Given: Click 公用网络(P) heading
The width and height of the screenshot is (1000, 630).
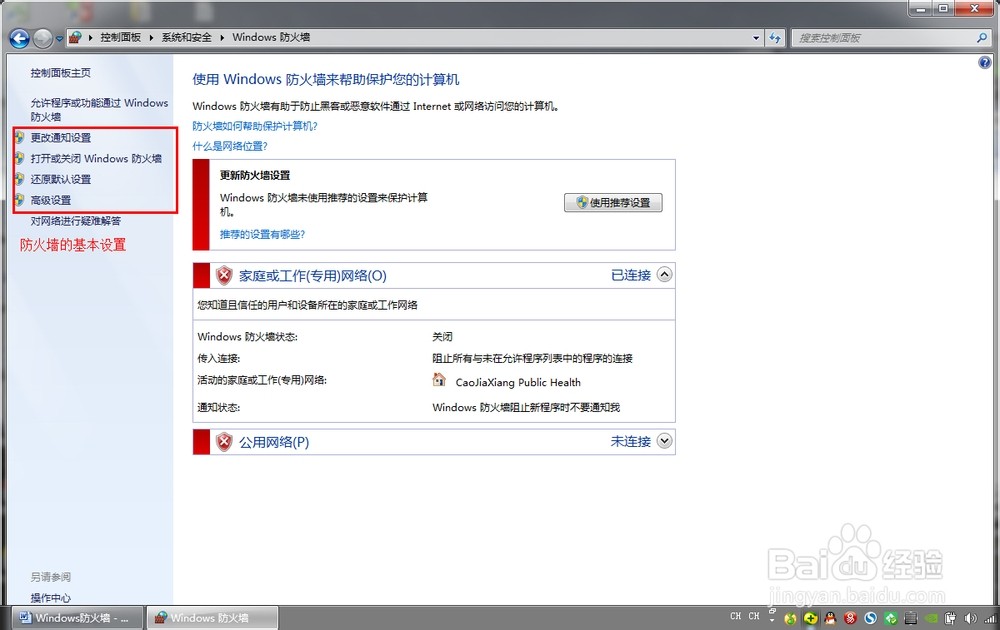Looking at the screenshot, I should 274,442.
